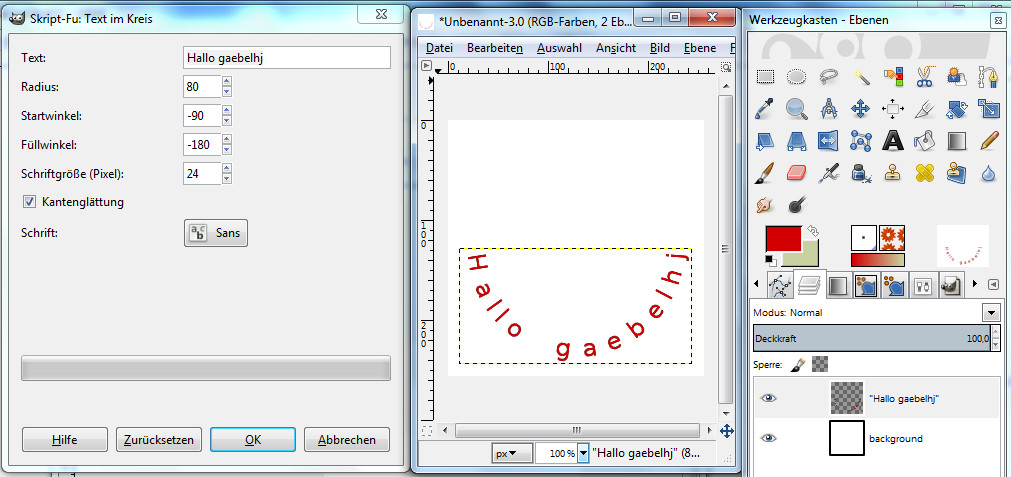The width and height of the screenshot is (1011, 477).
Task: Select the Crop knife tool
Action: click(924, 109)
